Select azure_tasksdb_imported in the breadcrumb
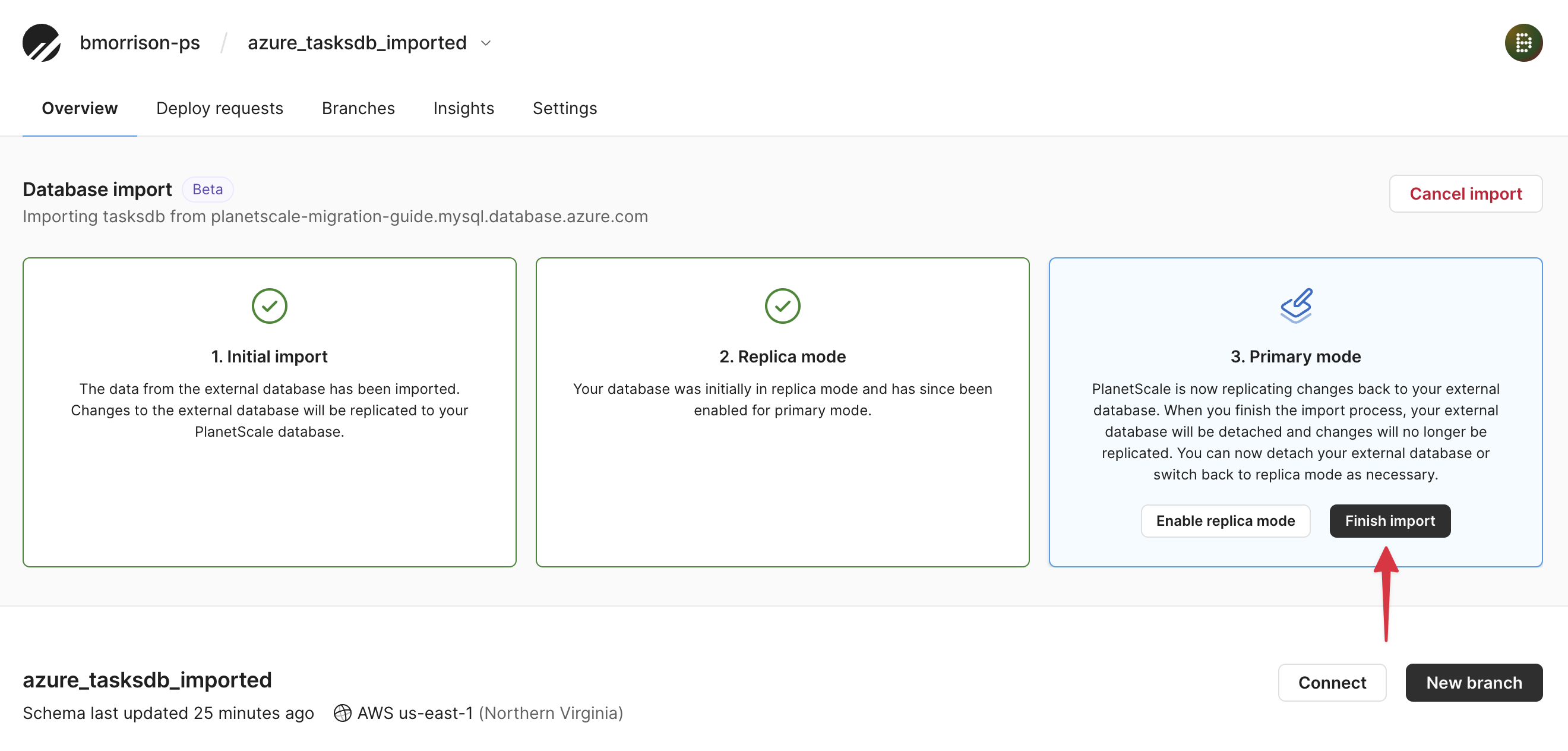The height and width of the screenshot is (751, 1568). click(357, 43)
